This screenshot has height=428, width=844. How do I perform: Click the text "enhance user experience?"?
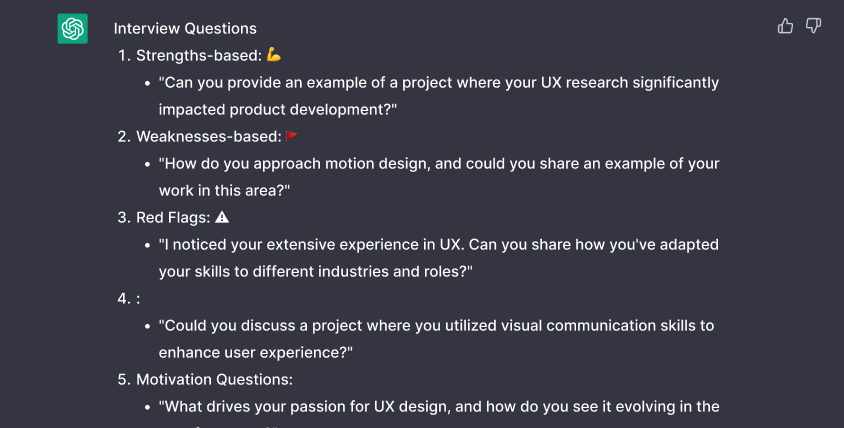(x=256, y=352)
